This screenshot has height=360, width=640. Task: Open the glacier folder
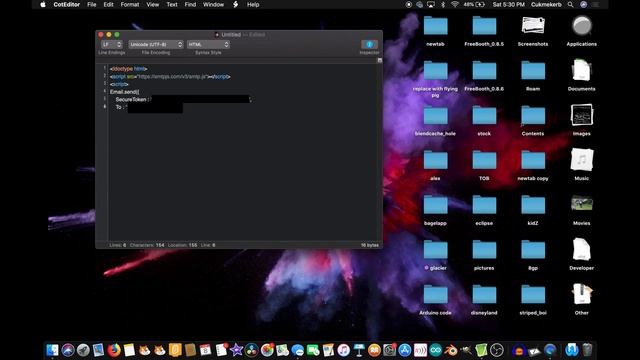click(435, 250)
